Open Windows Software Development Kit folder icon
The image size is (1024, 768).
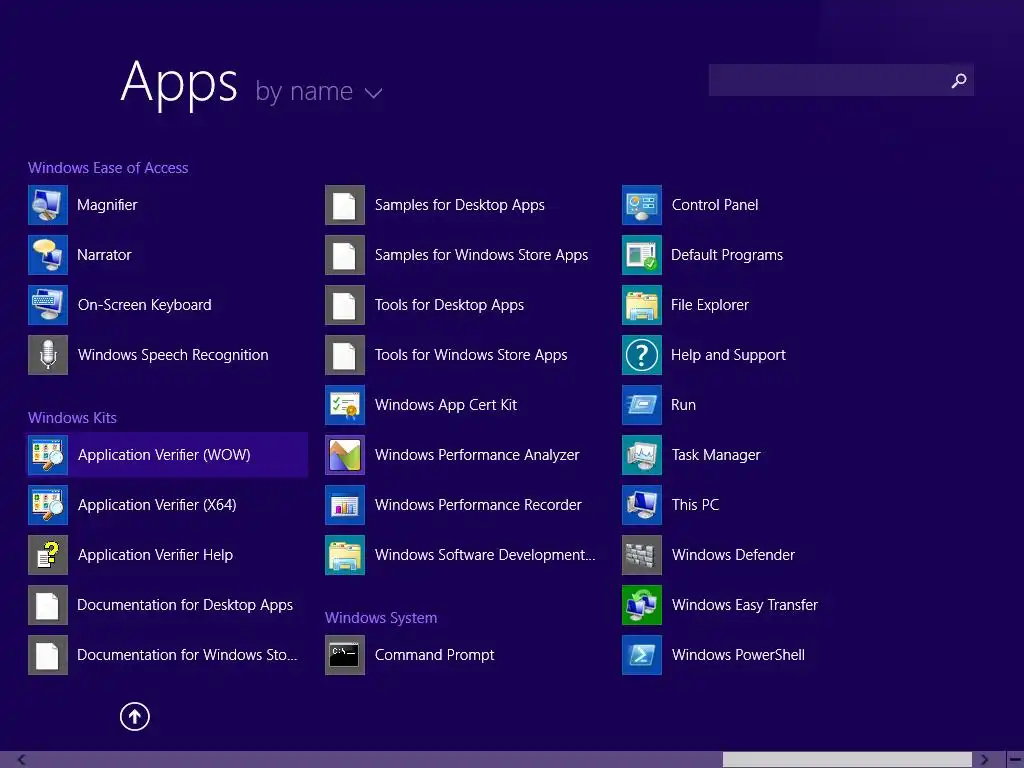(x=345, y=555)
